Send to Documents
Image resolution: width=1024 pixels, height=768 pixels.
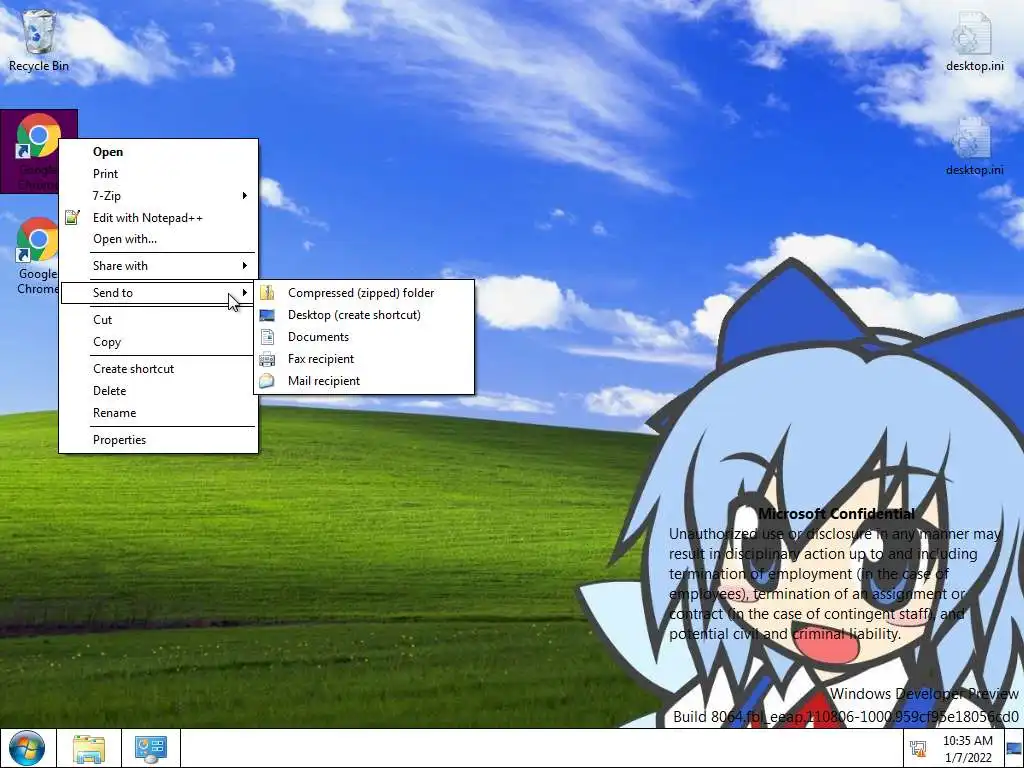point(364,337)
